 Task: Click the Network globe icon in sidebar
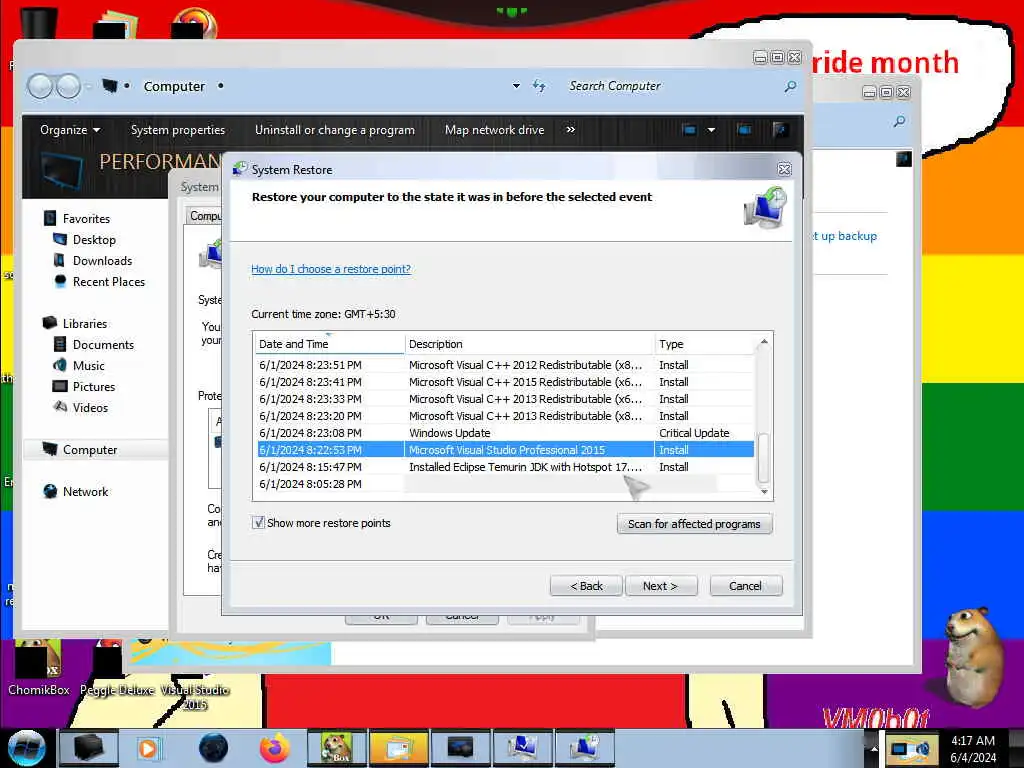50,491
